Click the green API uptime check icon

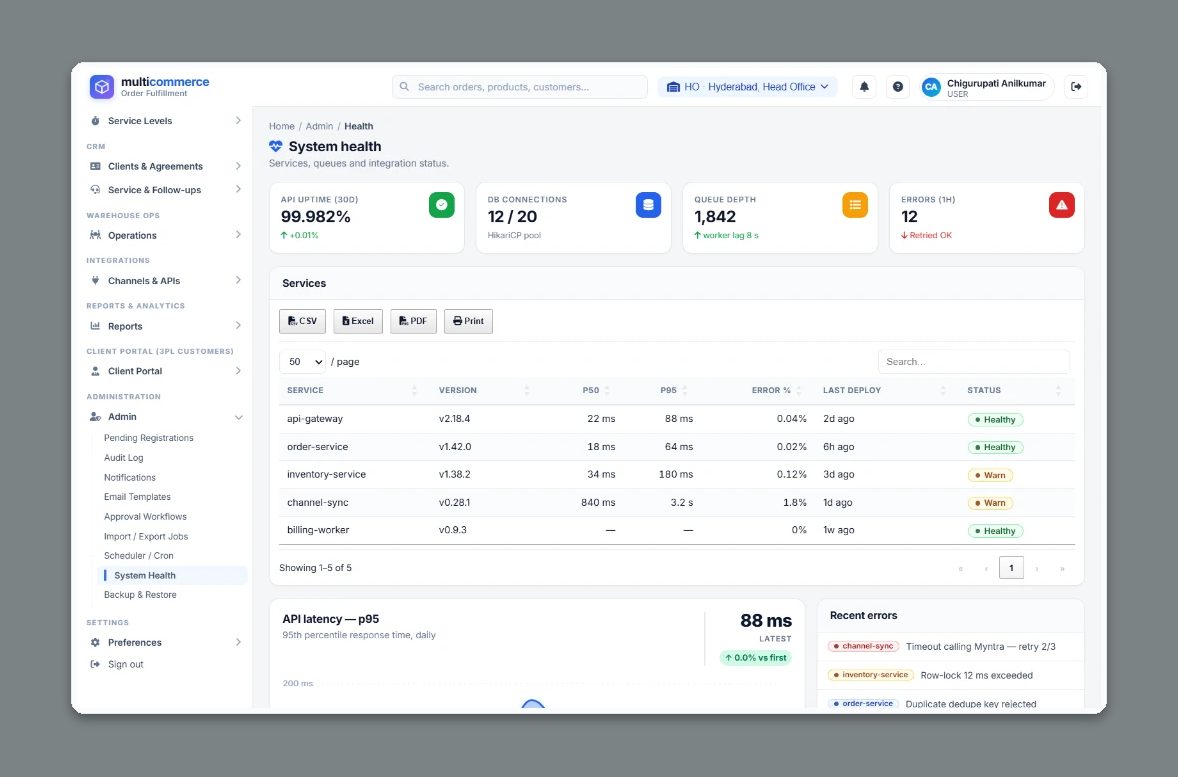pyautogui.click(x=442, y=205)
